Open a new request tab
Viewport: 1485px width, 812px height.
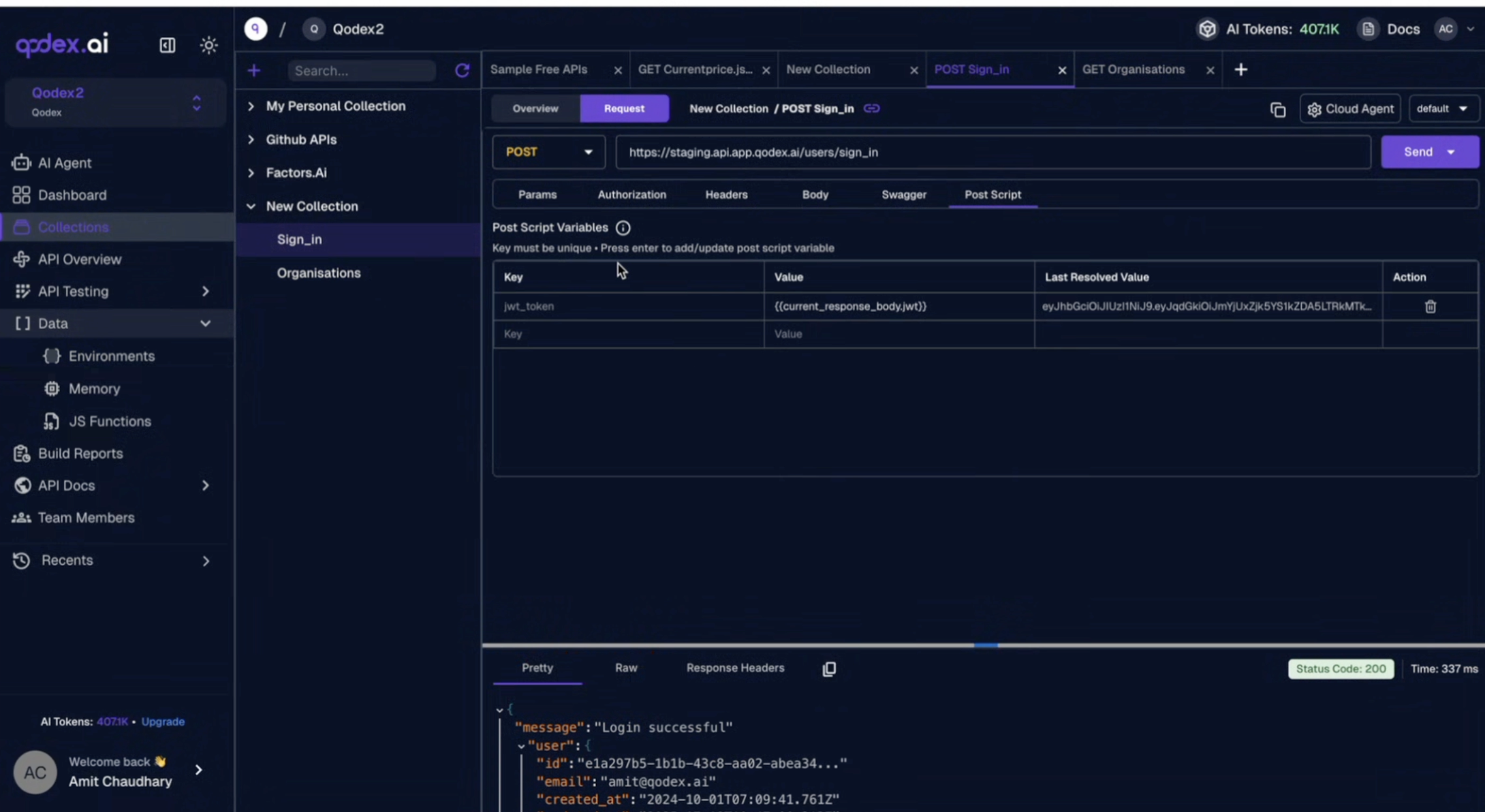(x=1240, y=69)
